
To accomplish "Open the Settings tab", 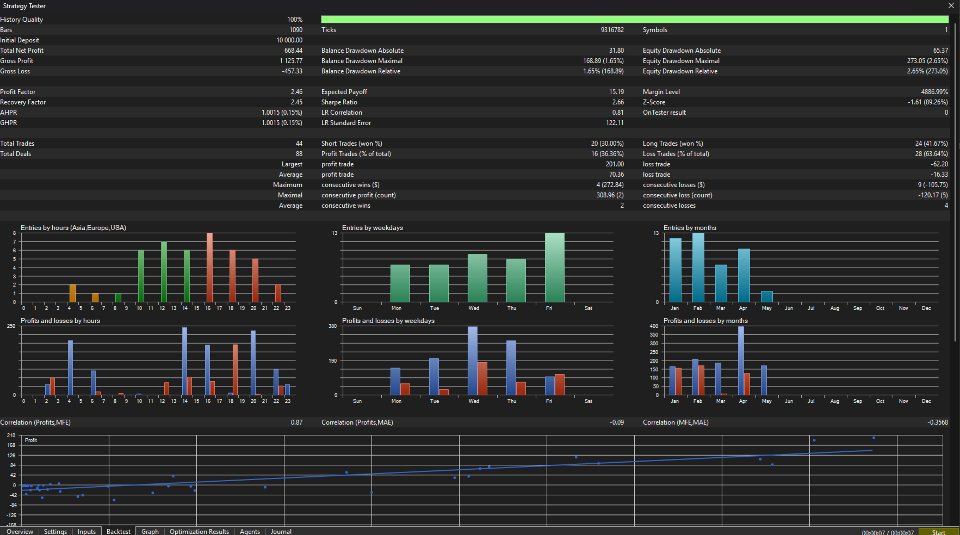I will [55, 531].
